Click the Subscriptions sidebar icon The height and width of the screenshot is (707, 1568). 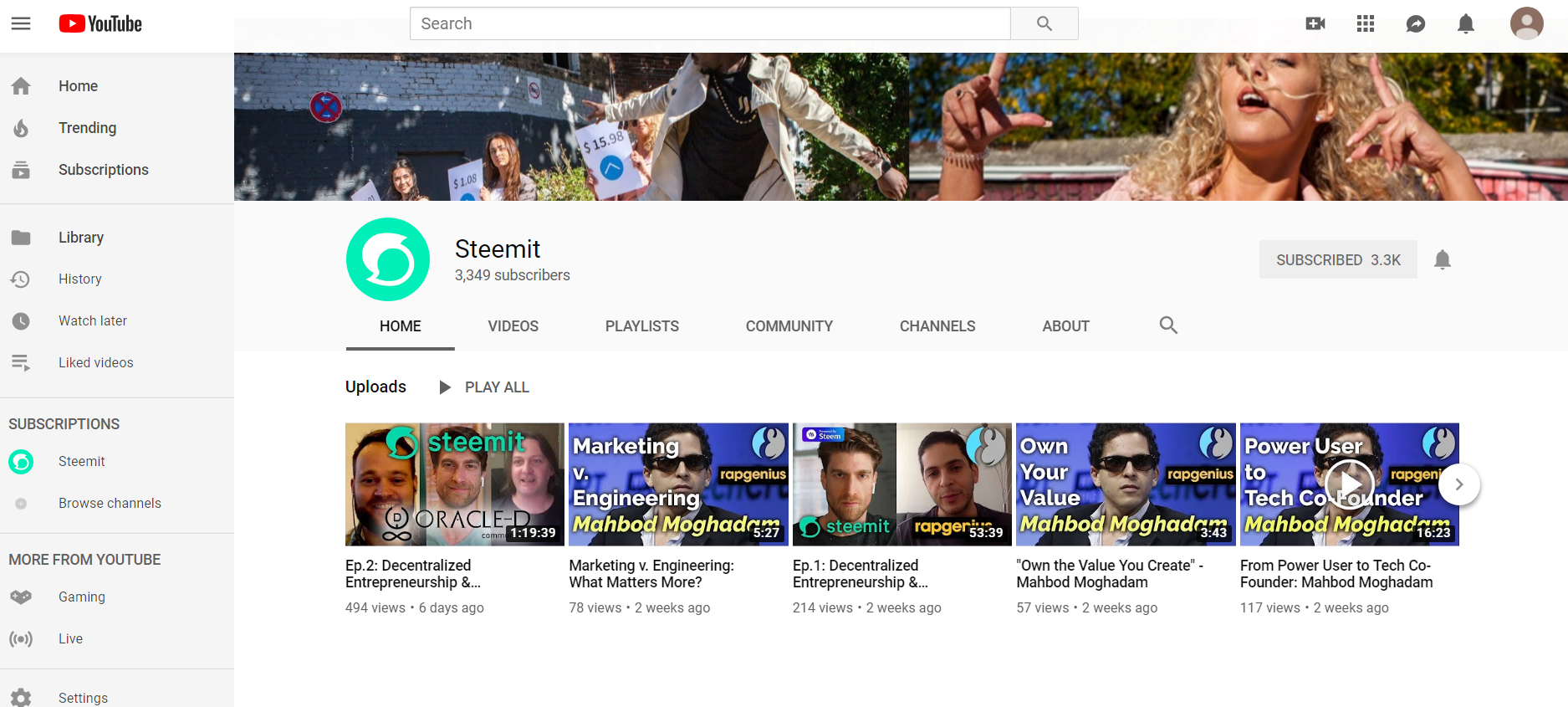pyautogui.click(x=21, y=170)
